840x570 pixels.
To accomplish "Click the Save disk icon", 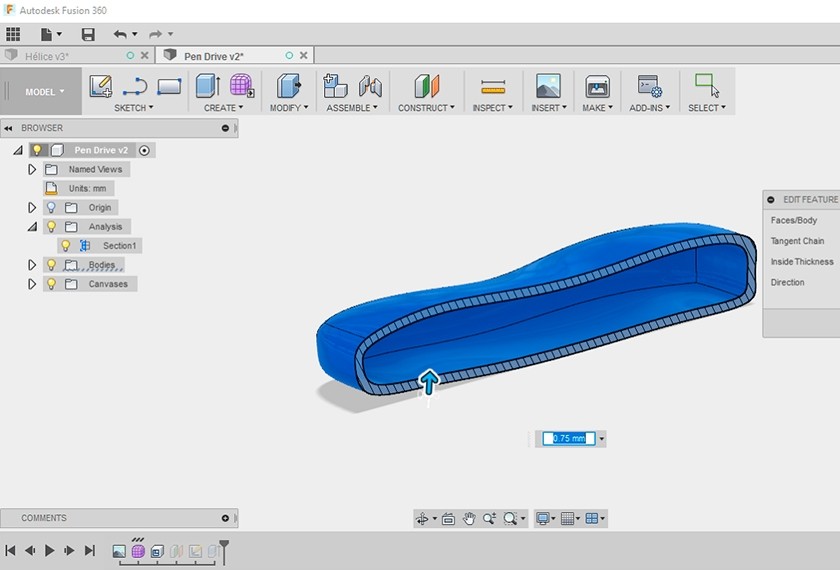I will 88,34.
